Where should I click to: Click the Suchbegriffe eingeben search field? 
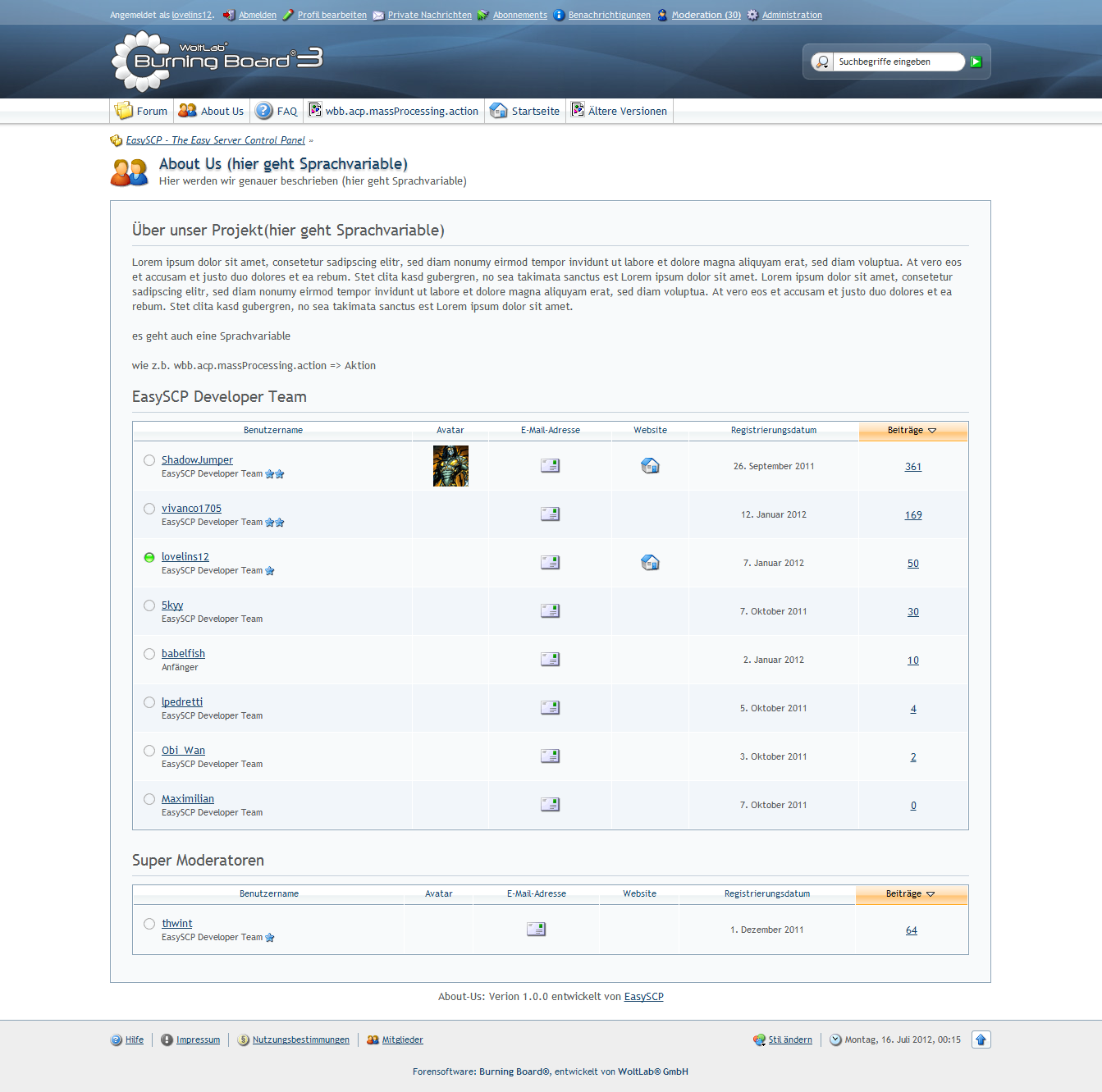[x=896, y=62]
